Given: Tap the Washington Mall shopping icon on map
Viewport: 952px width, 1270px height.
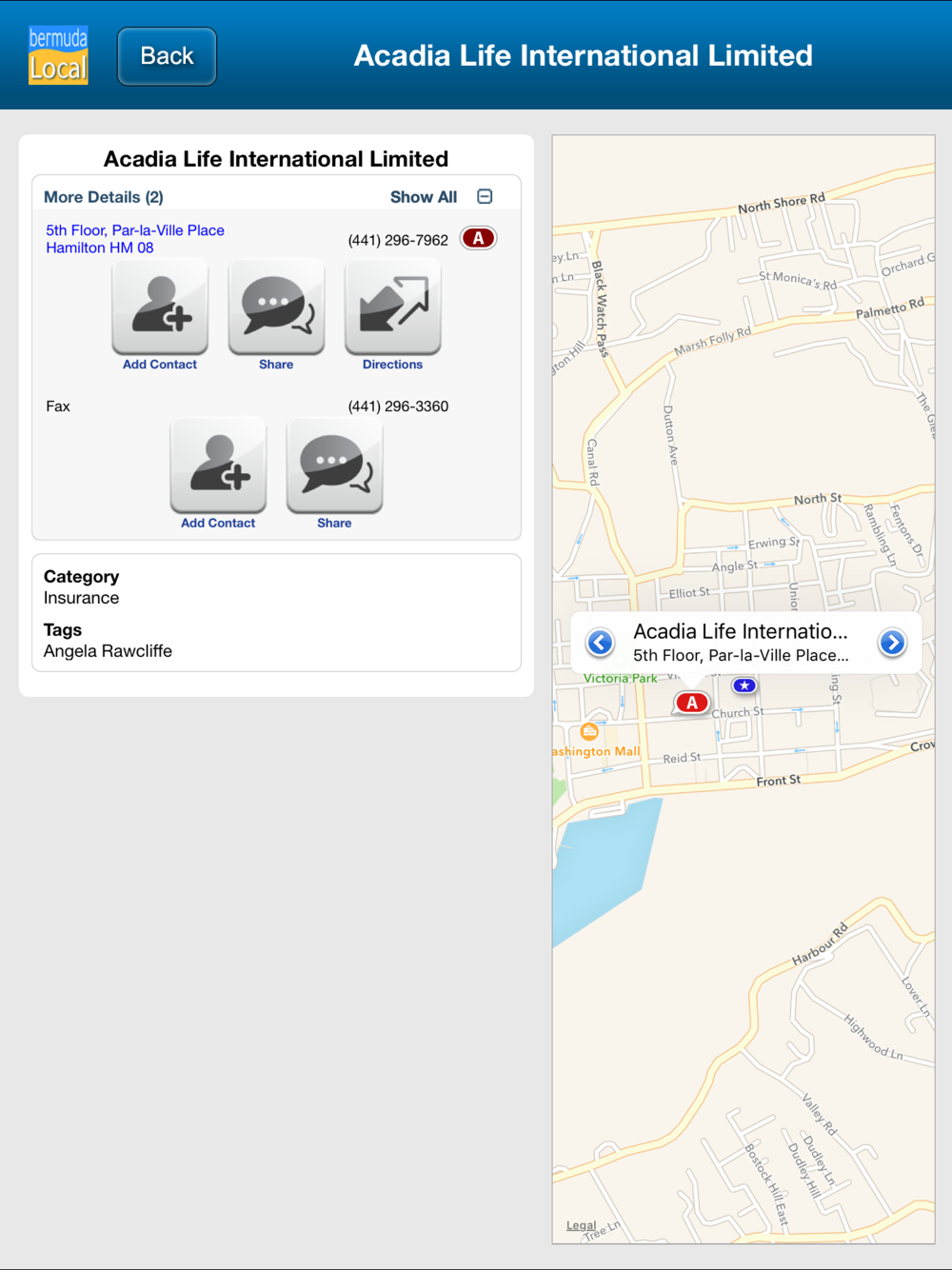Looking at the screenshot, I should pyautogui.click(x=589, y=731).
